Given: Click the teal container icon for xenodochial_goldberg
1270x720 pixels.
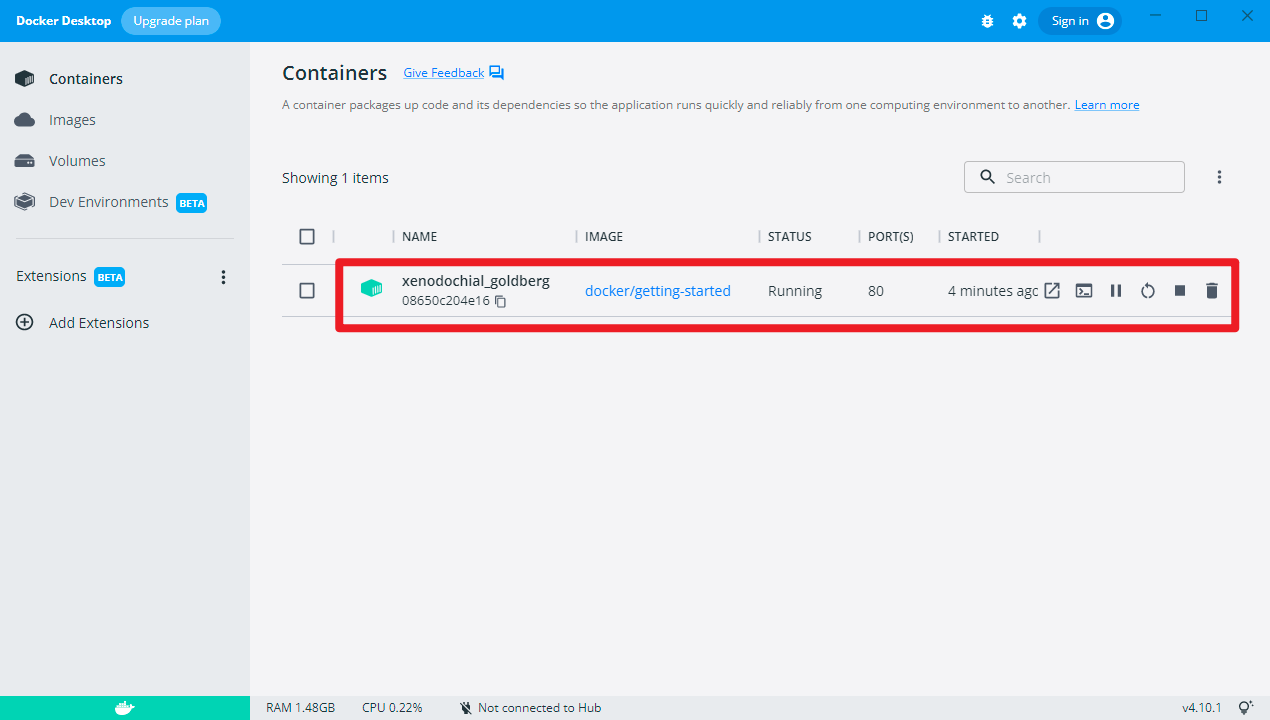Looking at the screenshot, I should [x=371, y=290].
